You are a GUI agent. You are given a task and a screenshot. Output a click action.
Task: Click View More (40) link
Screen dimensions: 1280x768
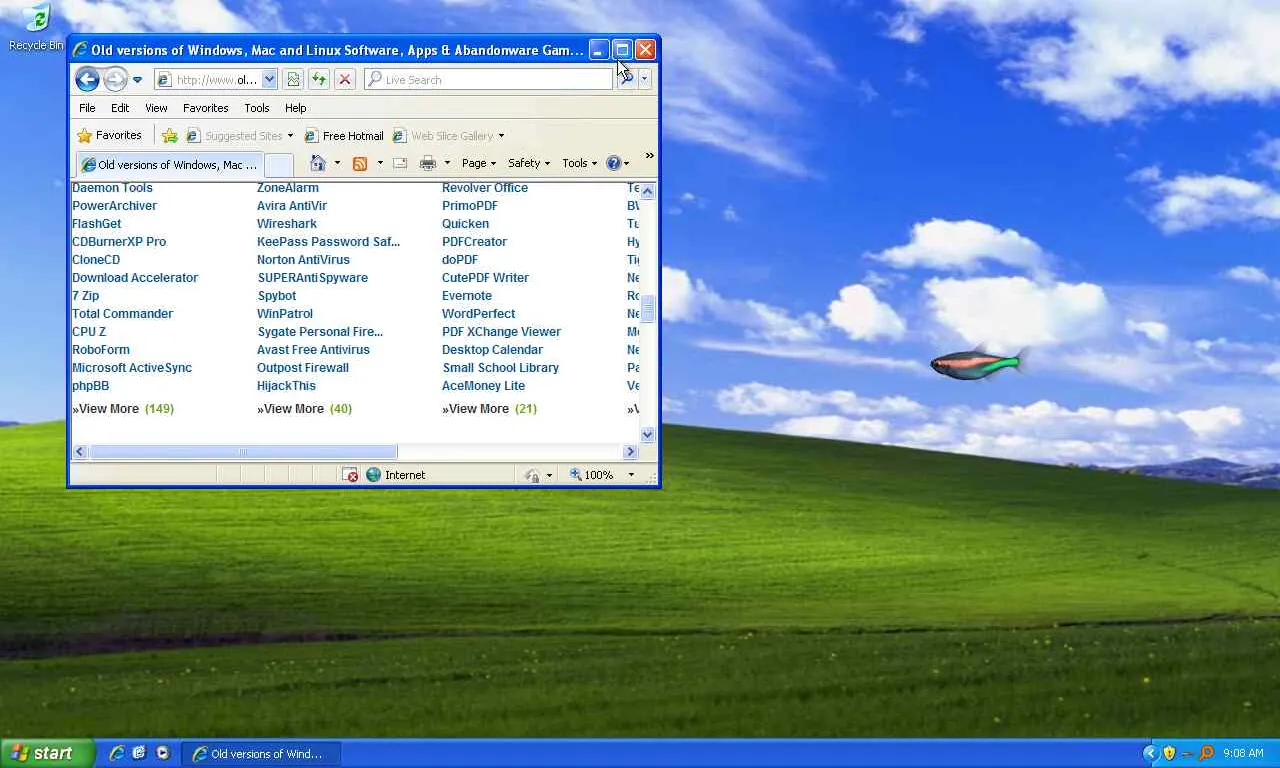pyautogui.click(x=304, y=409)
